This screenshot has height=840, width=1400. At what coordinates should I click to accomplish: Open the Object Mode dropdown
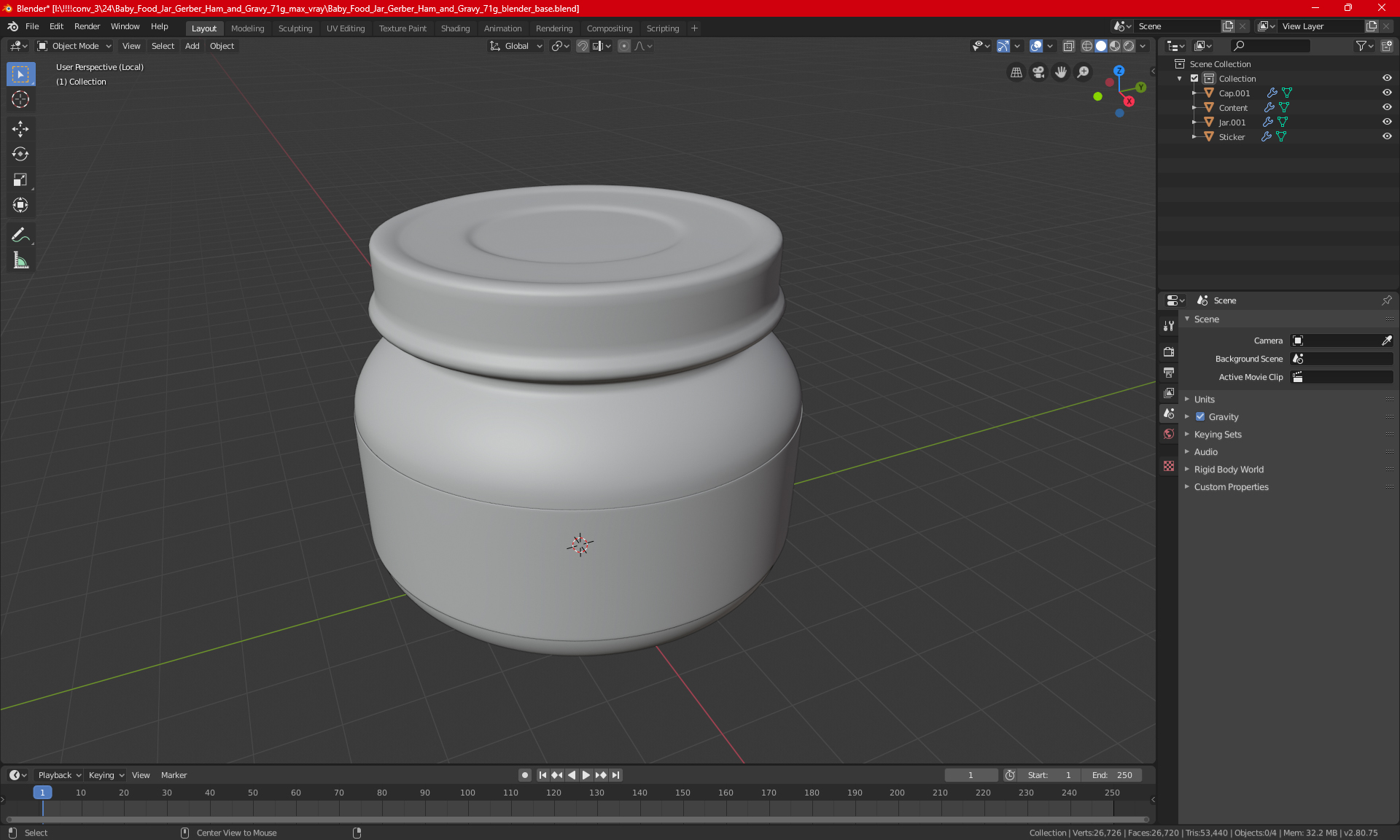pyautogui.click(x=74, y=46)
